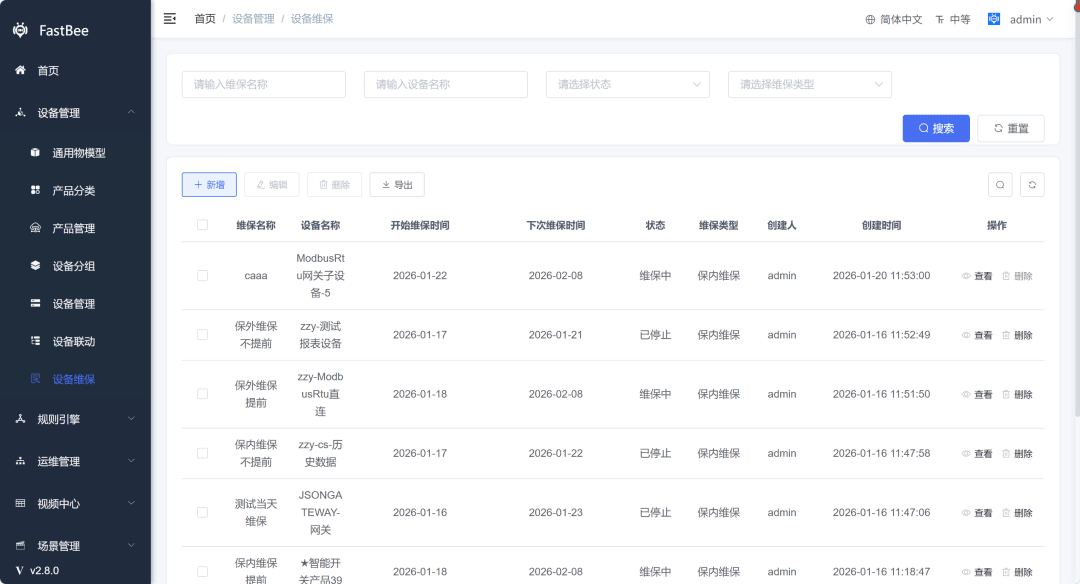
Task: Check the 保外维保不提前 row checkbox
Action: pyautogui.click(x=202, y=335)
